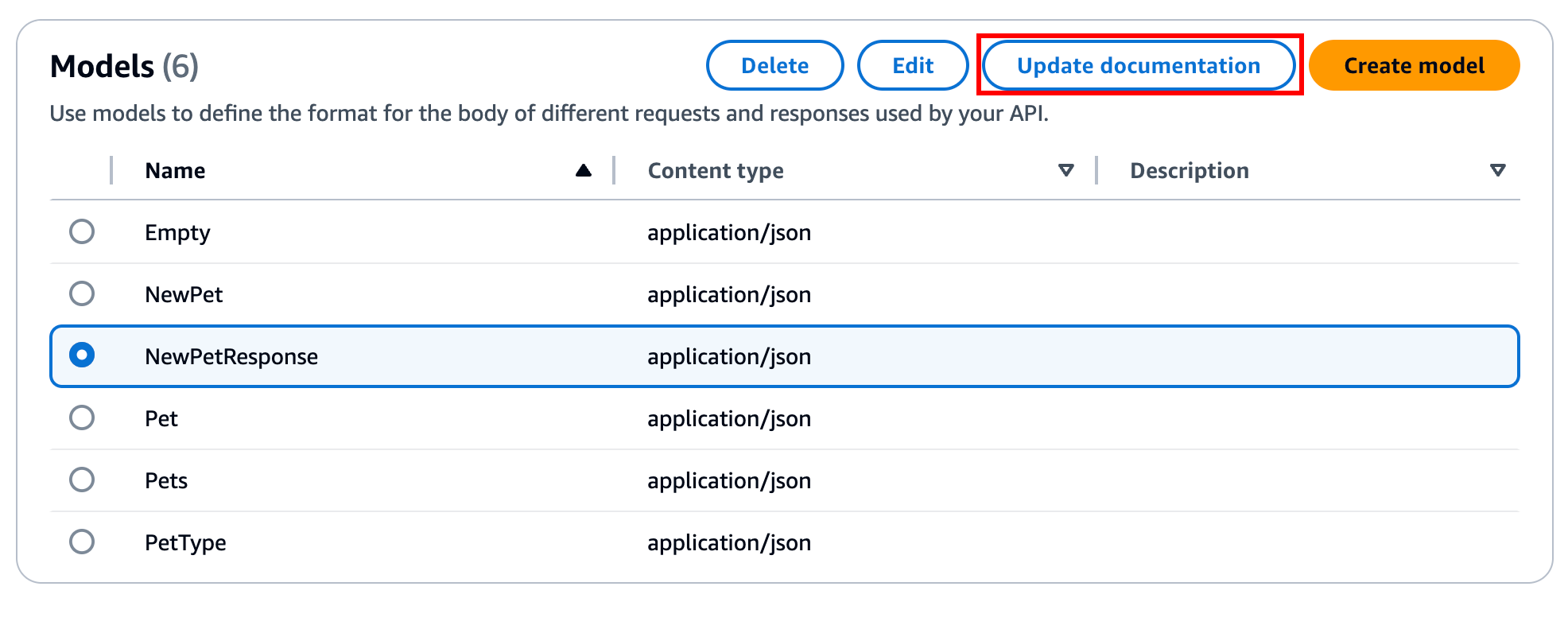Click the Create model button
The height and width of the screenshot is (633, 1568).
click(1414, 65)
